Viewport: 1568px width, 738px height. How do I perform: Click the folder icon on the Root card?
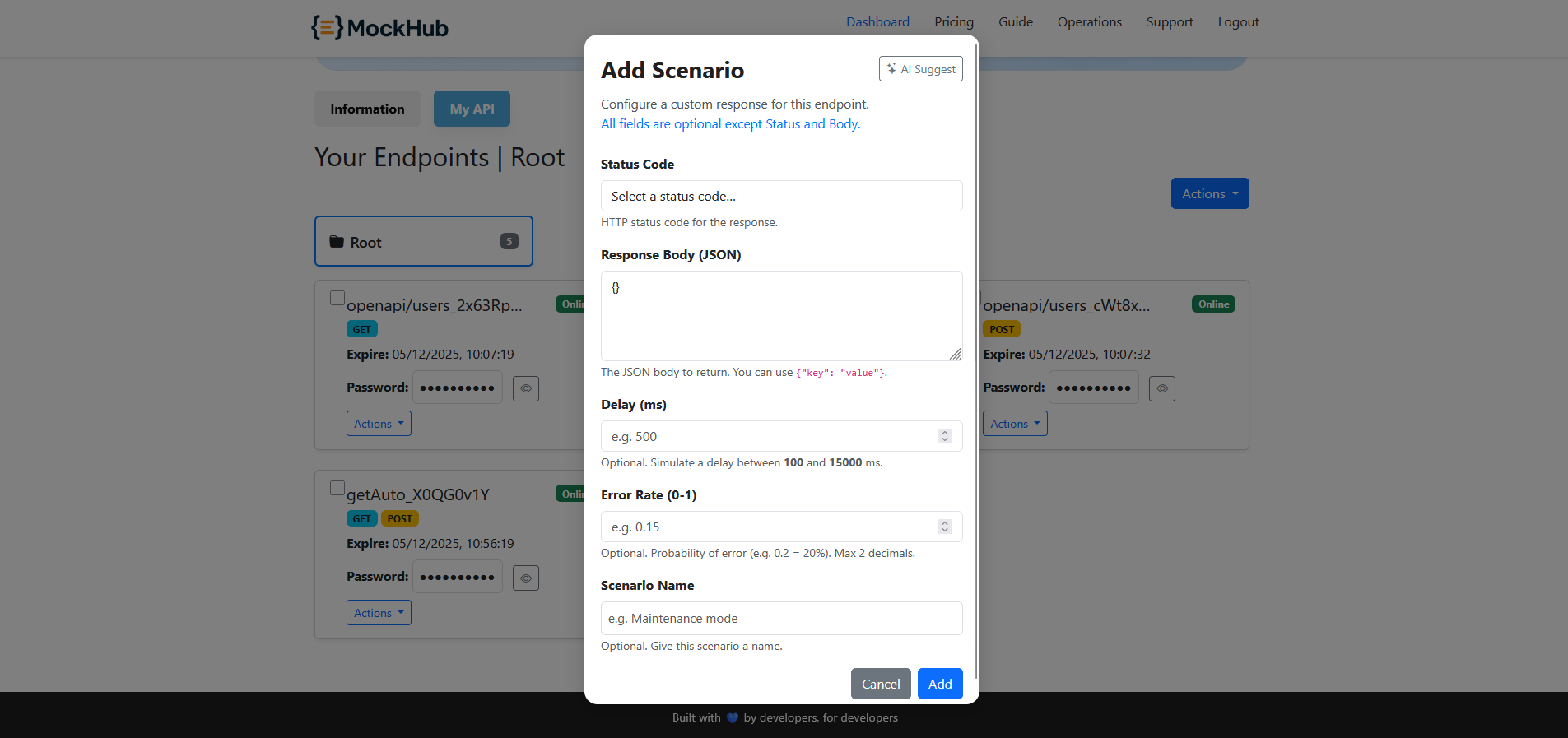(x=337, y=241)
